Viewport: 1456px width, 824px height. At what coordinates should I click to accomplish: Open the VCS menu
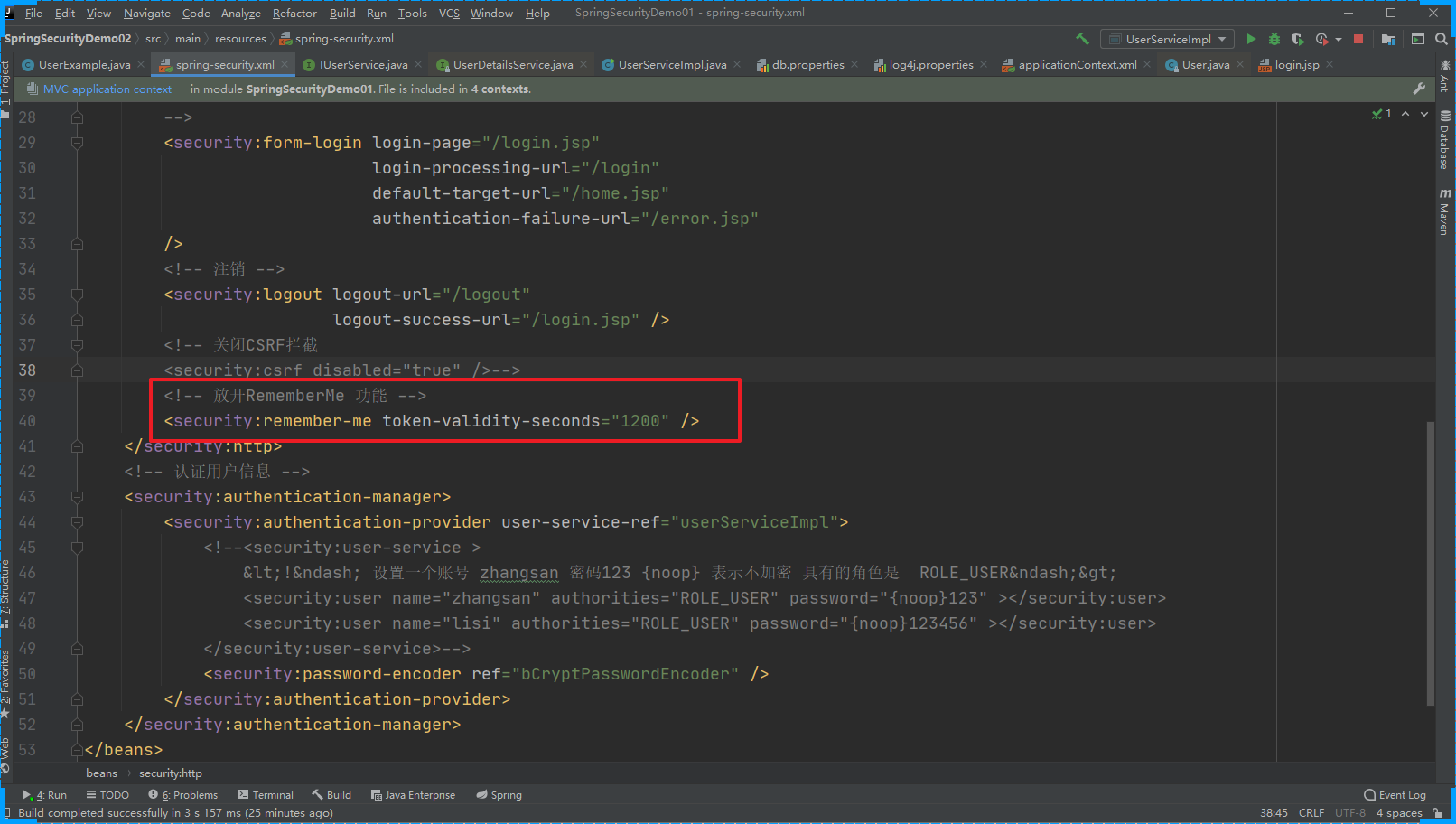(x=449, y=13)
